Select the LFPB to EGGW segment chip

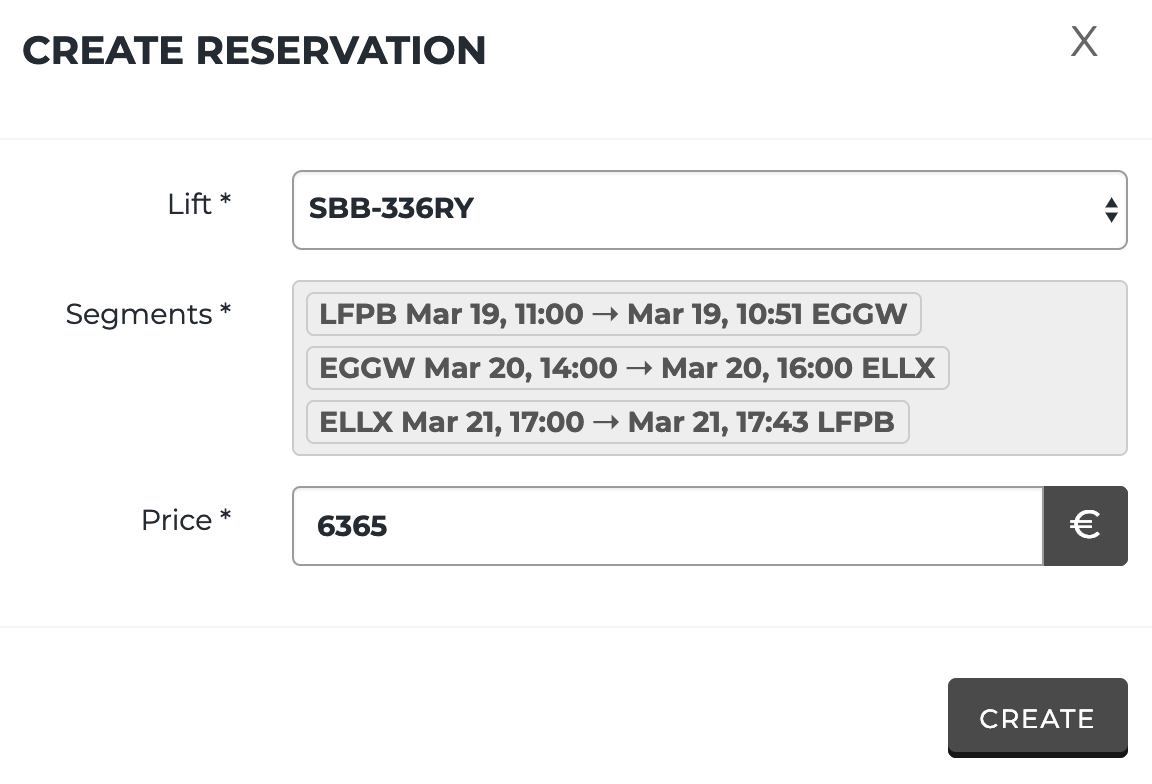(x=613, y=314)
